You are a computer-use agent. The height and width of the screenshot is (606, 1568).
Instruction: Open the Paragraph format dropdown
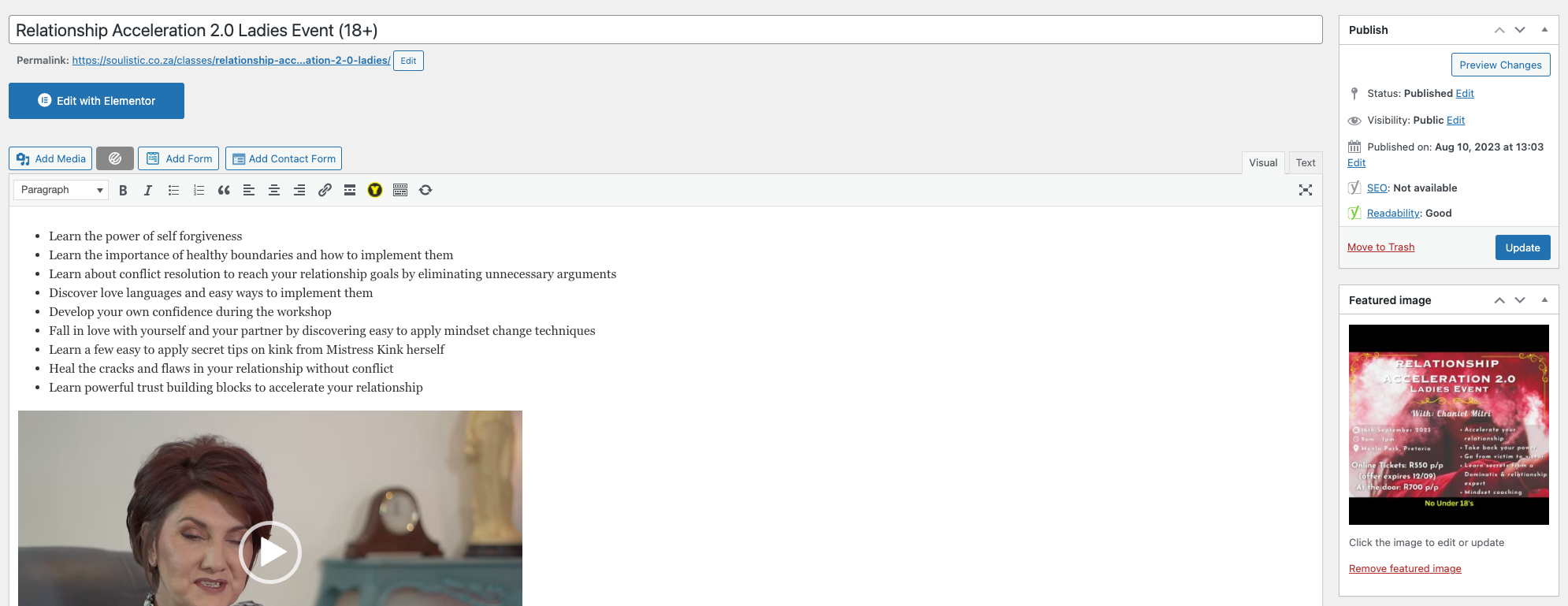pos(61,190)
